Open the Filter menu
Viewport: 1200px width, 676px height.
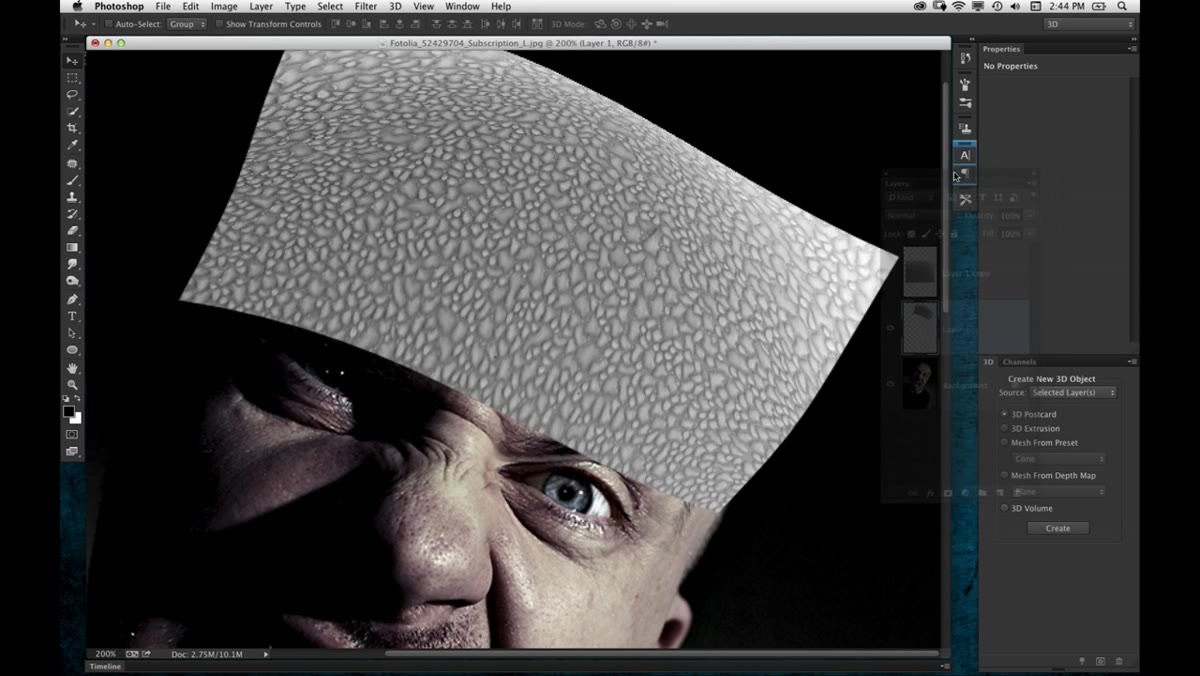pos(366,6)
